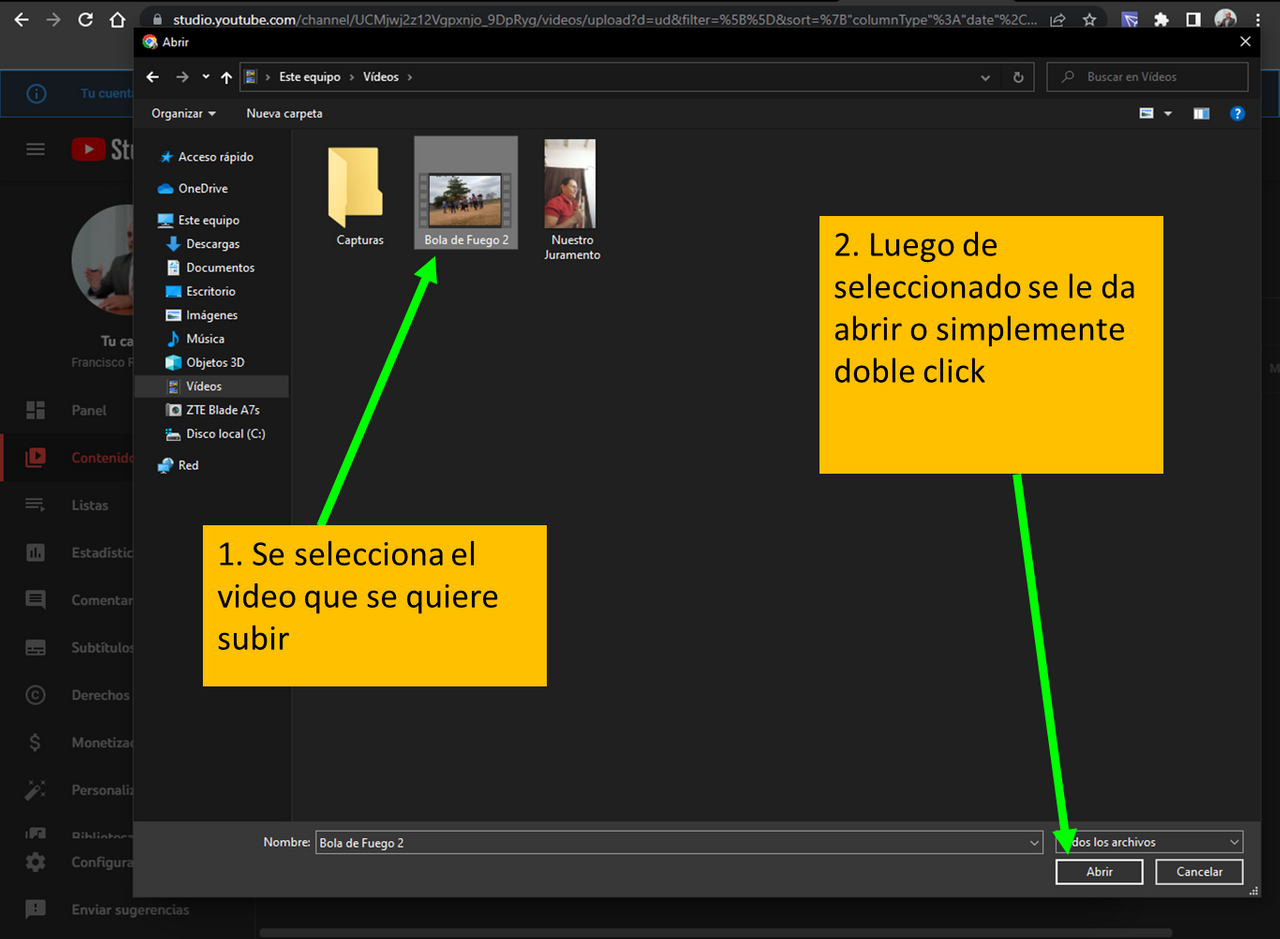Open Chrome three-dot menu

coord(1257,19)
